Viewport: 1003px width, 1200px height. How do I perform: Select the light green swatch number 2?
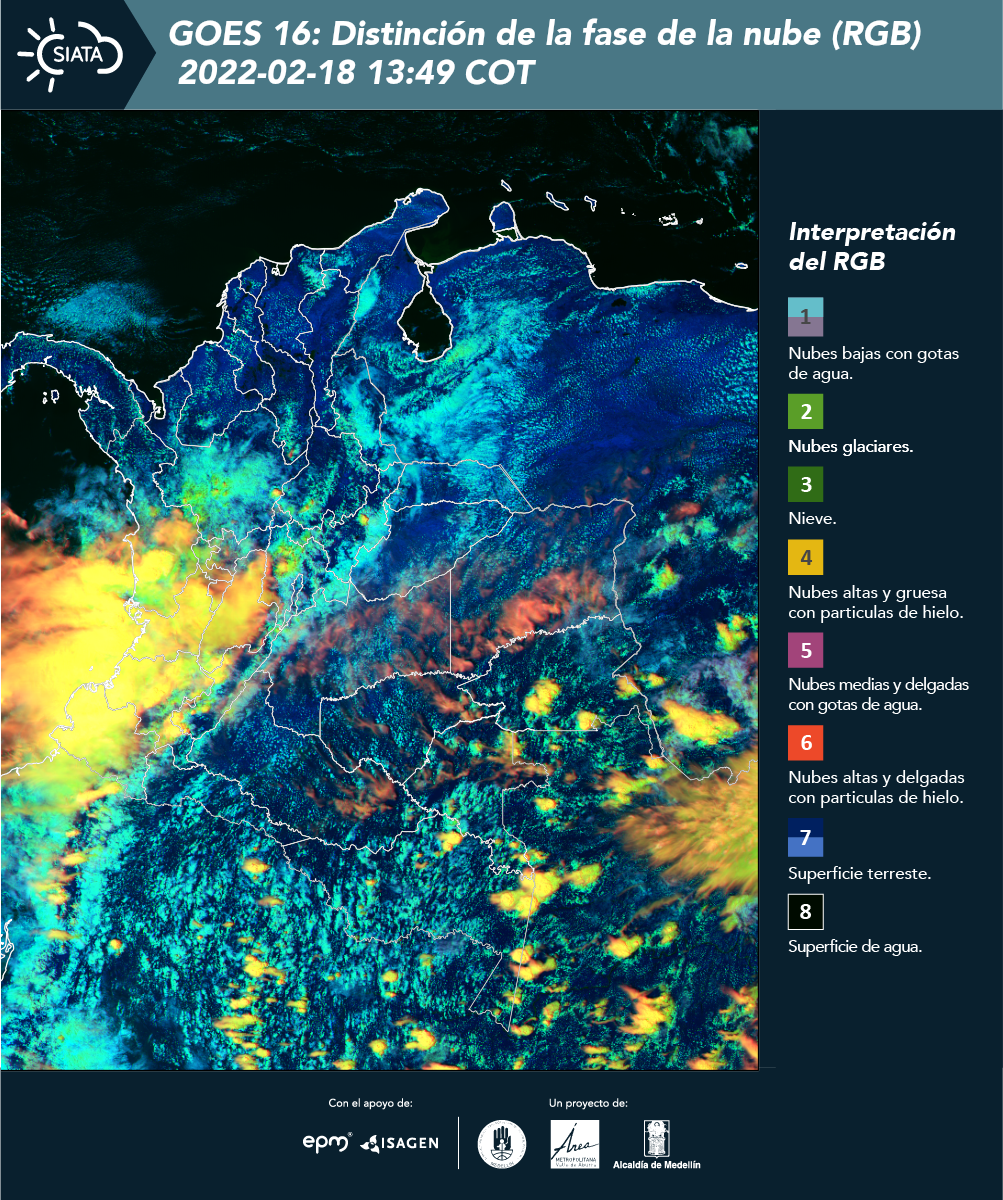click(805, 411)
